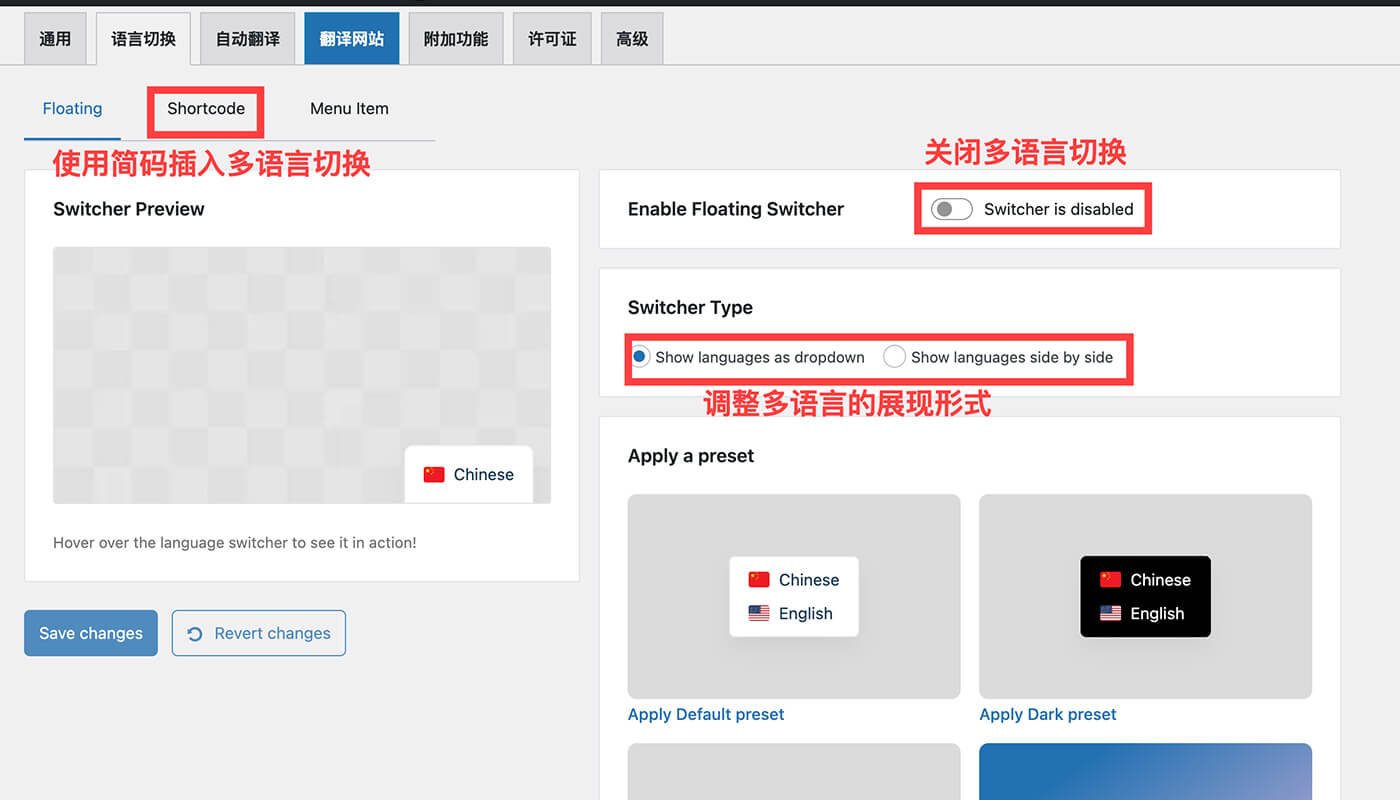Select 'Show languages as dropdown' option

[641, 356]
